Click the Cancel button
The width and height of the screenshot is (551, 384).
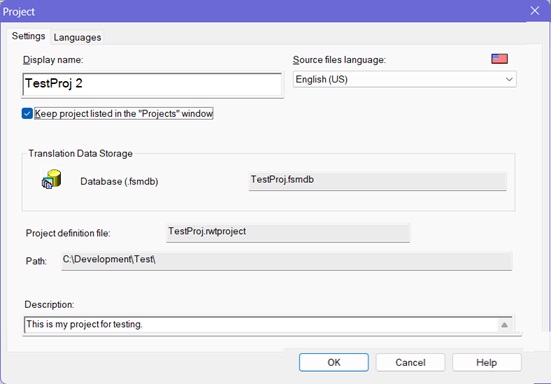pos(410,362)
